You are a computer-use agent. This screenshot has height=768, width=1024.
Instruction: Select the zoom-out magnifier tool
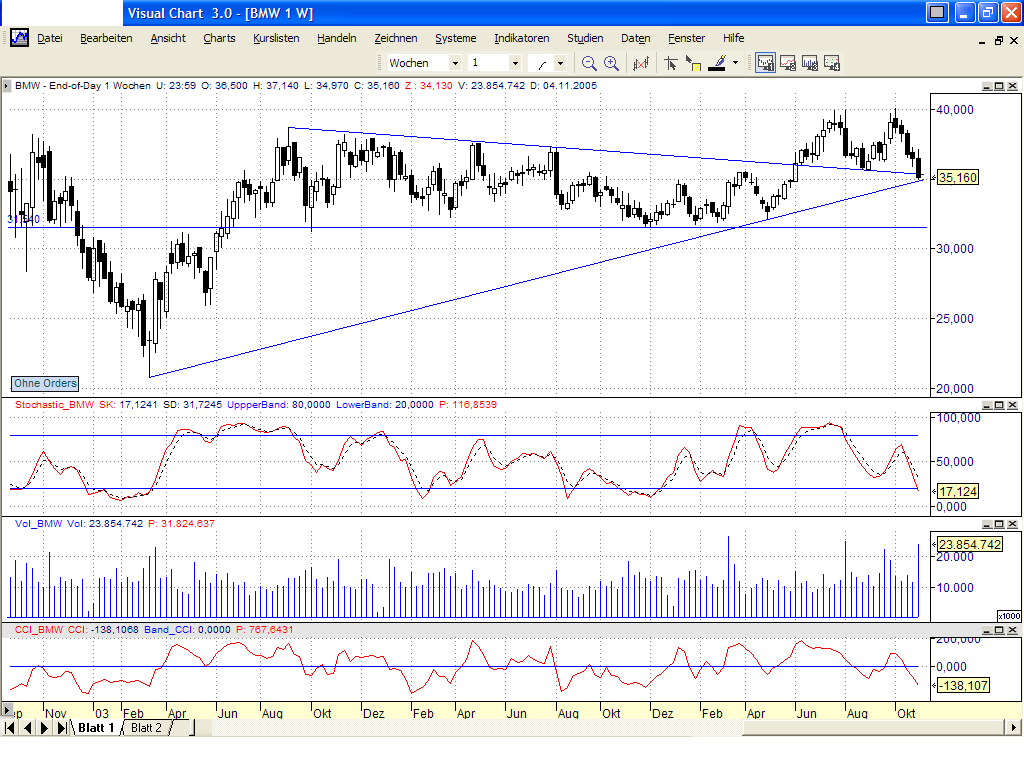[588, 62]
